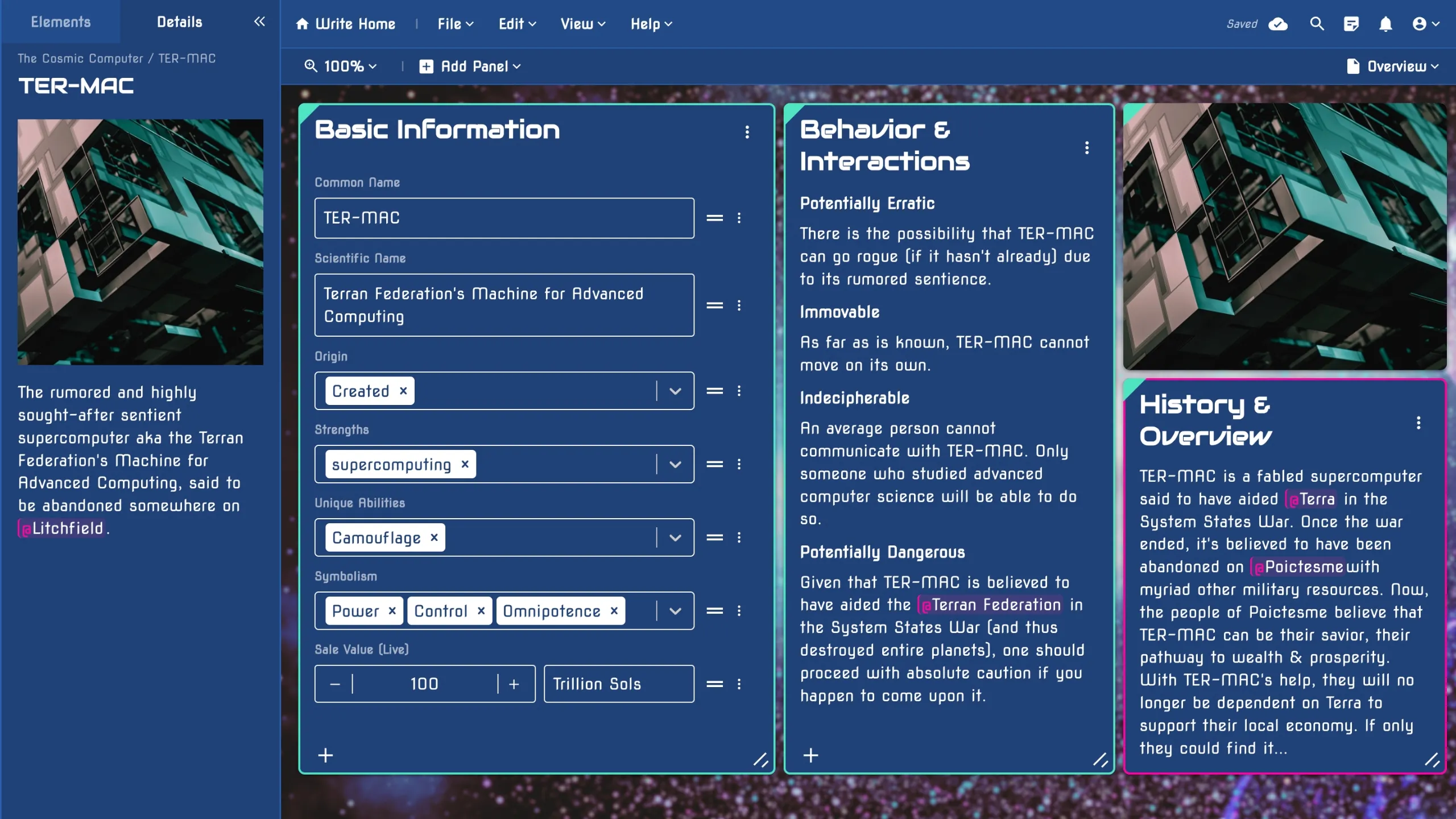Remove the supercomputing strength tag
This screenshot has width=1456, height=819.
(465, 464)
